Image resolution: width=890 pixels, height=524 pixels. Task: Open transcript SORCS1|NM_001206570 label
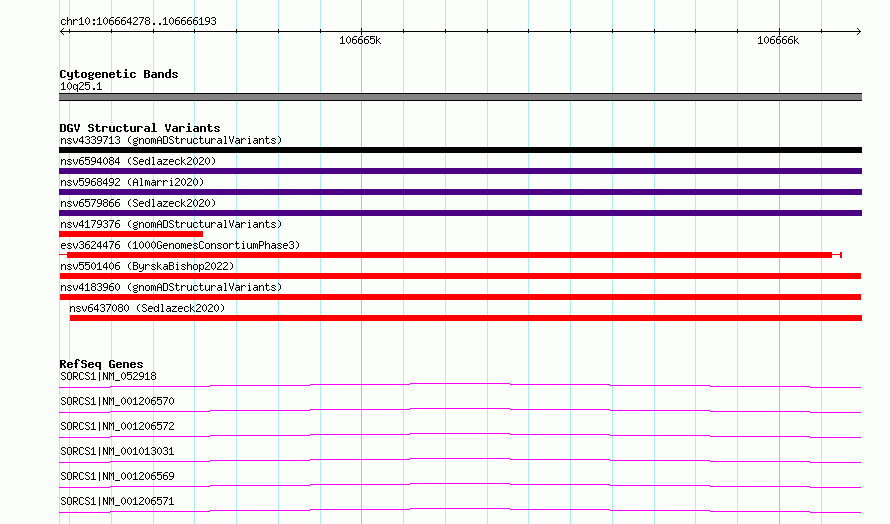click(x=117, y=401)
